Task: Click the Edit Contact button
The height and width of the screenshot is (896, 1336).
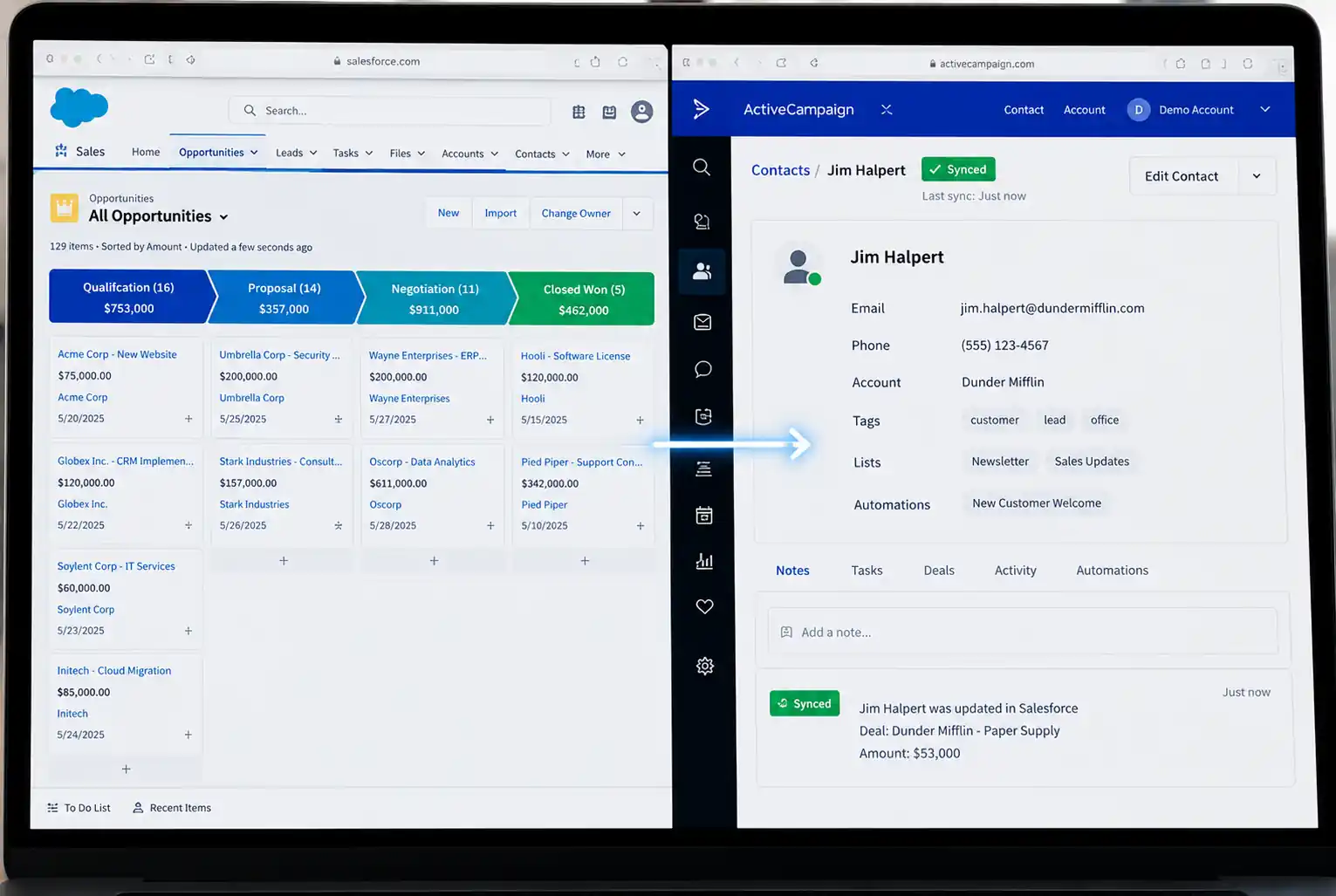Action: (1182, 176)
